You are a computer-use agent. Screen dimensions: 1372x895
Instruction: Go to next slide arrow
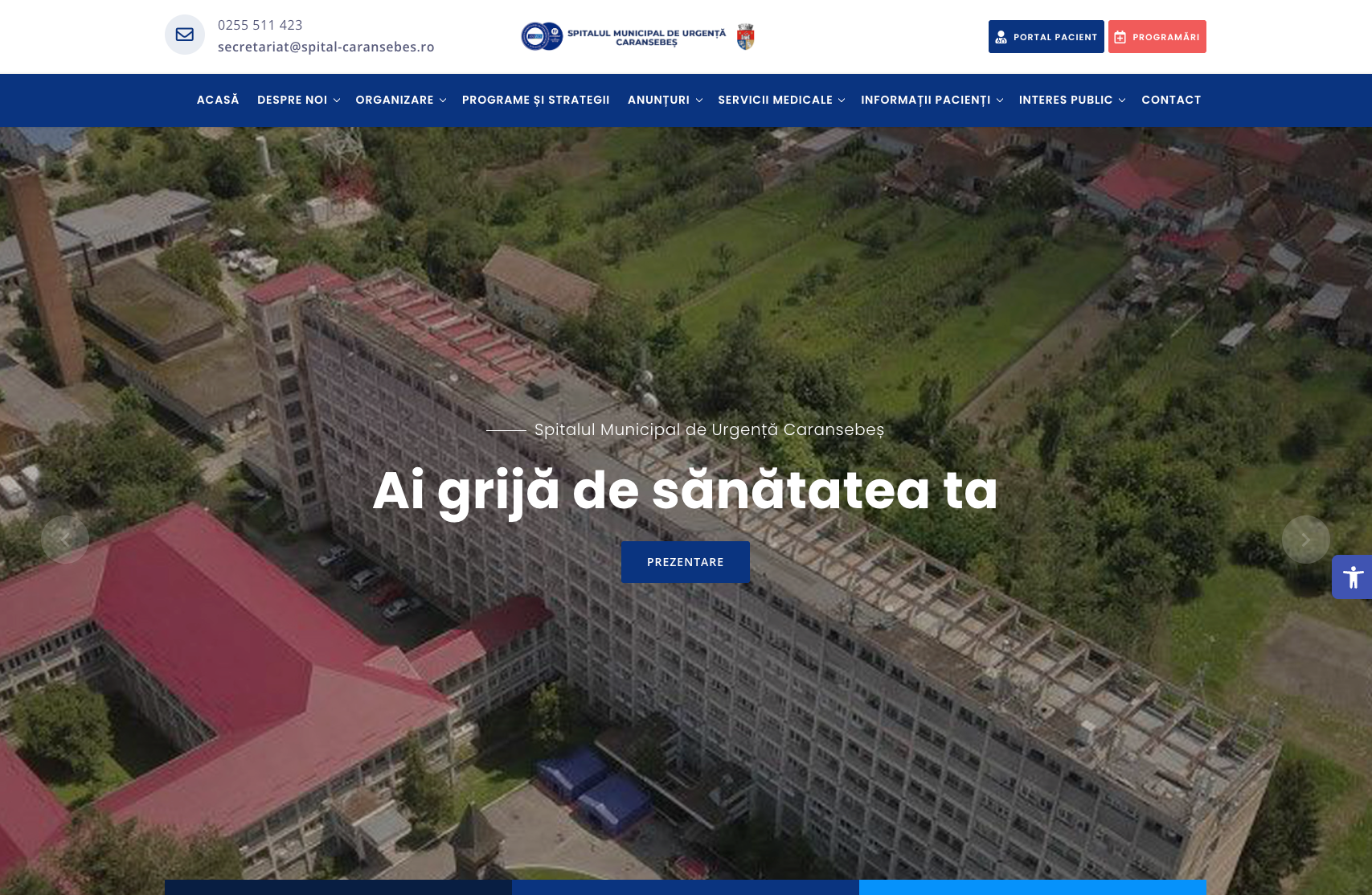click(1306, 540)
